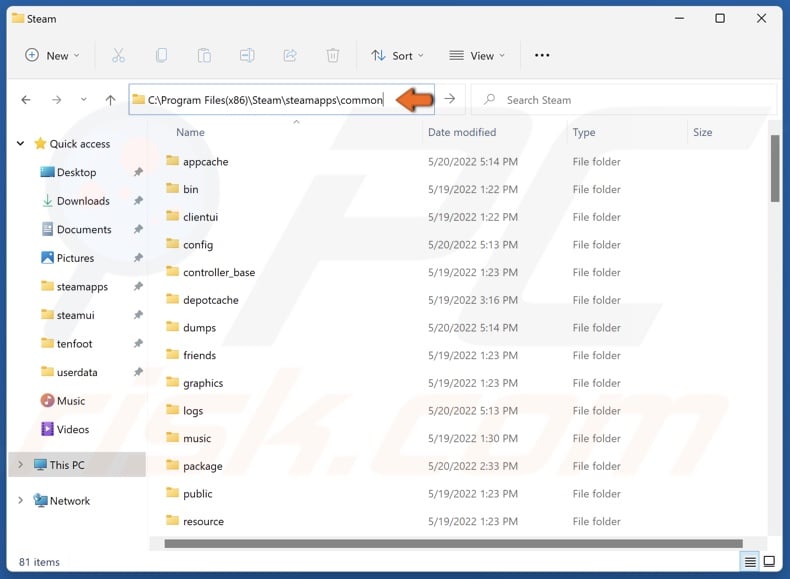Click the Downloads arrow icon in sidebar
This screenshot has width=790, height=579.
(47, 201)
